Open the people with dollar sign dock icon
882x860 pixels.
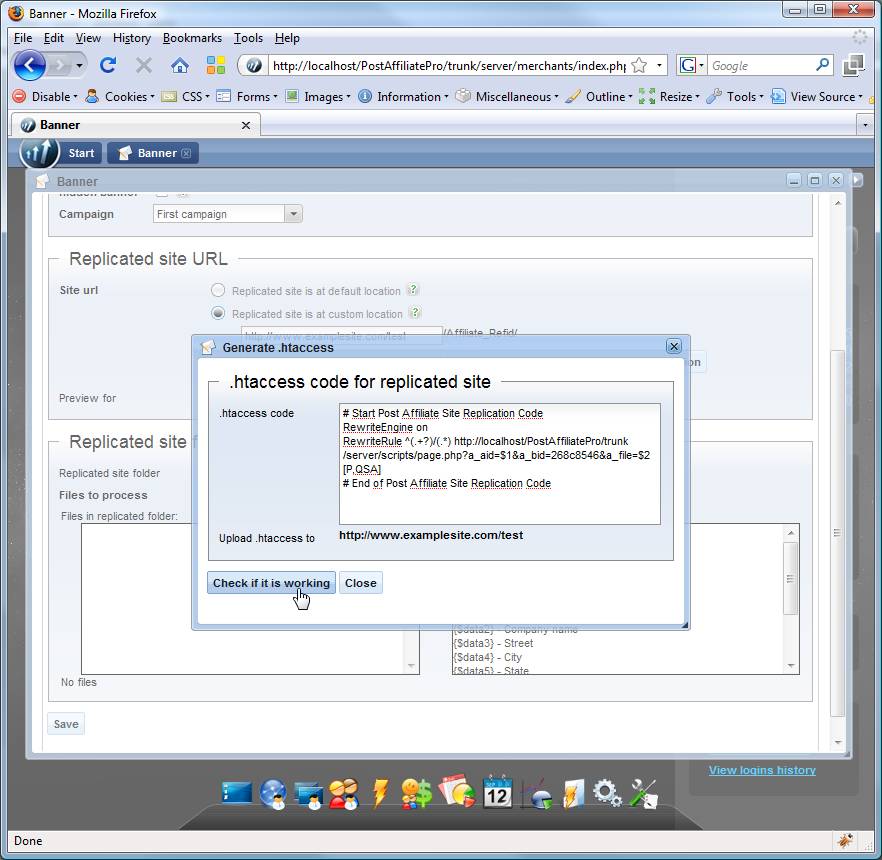coord(417,794)
